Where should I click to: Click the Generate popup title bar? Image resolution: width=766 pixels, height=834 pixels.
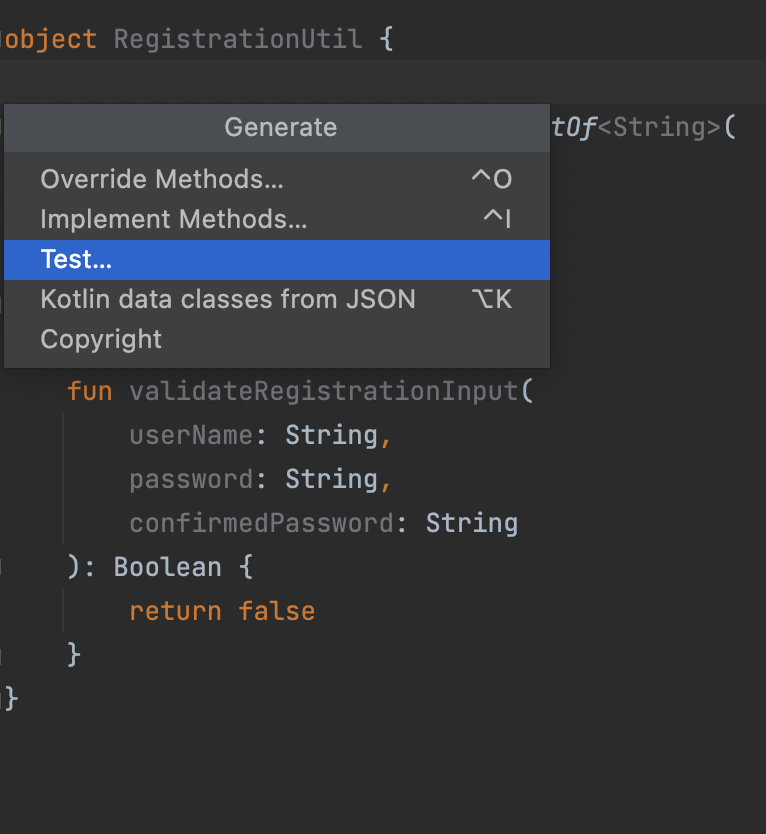click(x=280, y=128)
